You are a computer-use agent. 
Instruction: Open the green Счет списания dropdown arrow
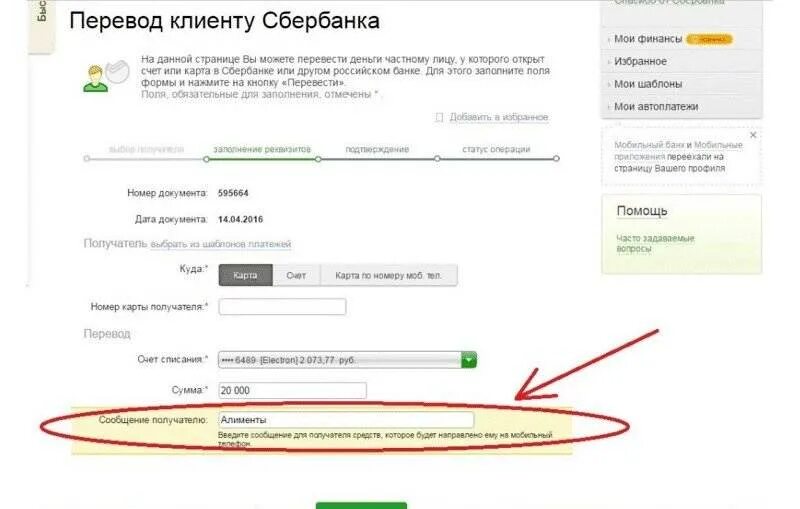coord(469,360)
